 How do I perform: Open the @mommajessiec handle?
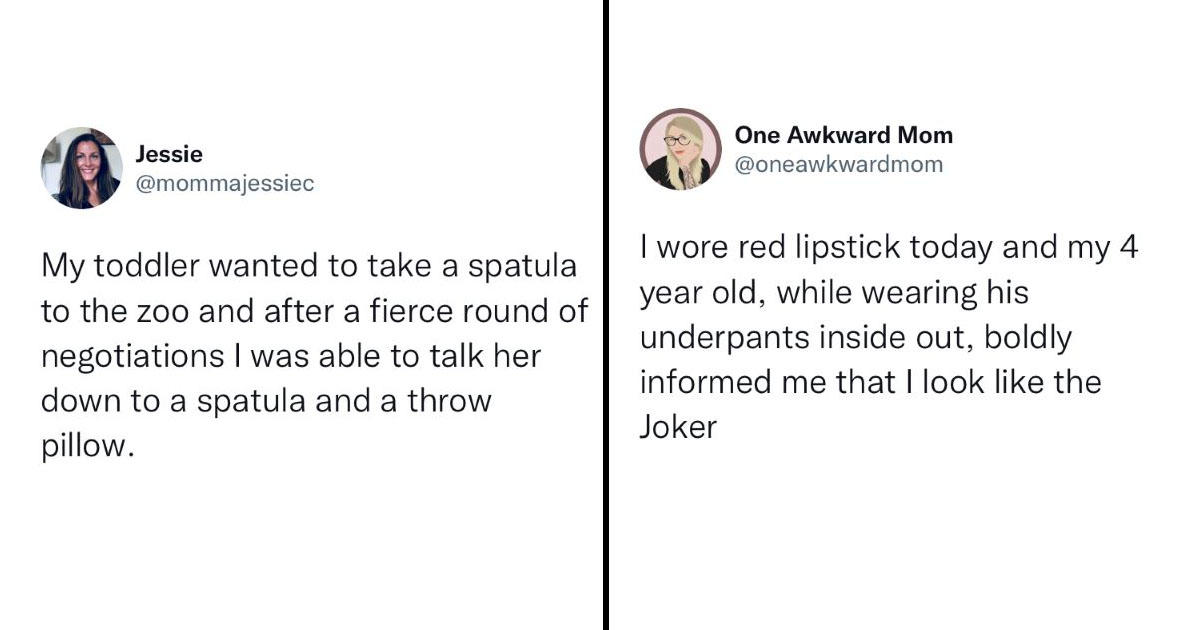[x=224, y=184]
